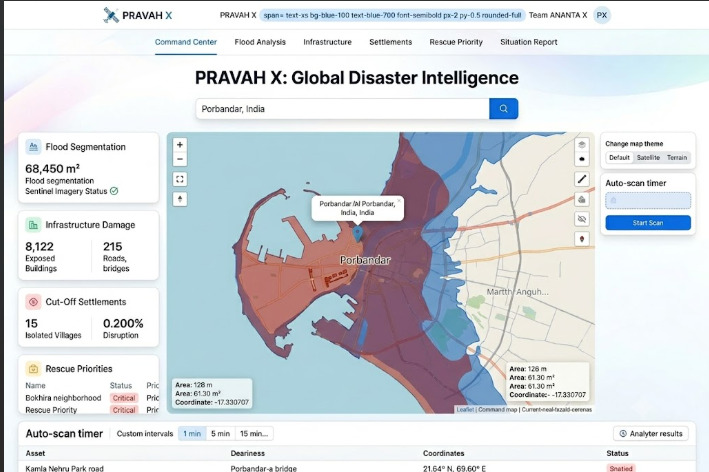Select the 5 min scan interval

[220, 434]
